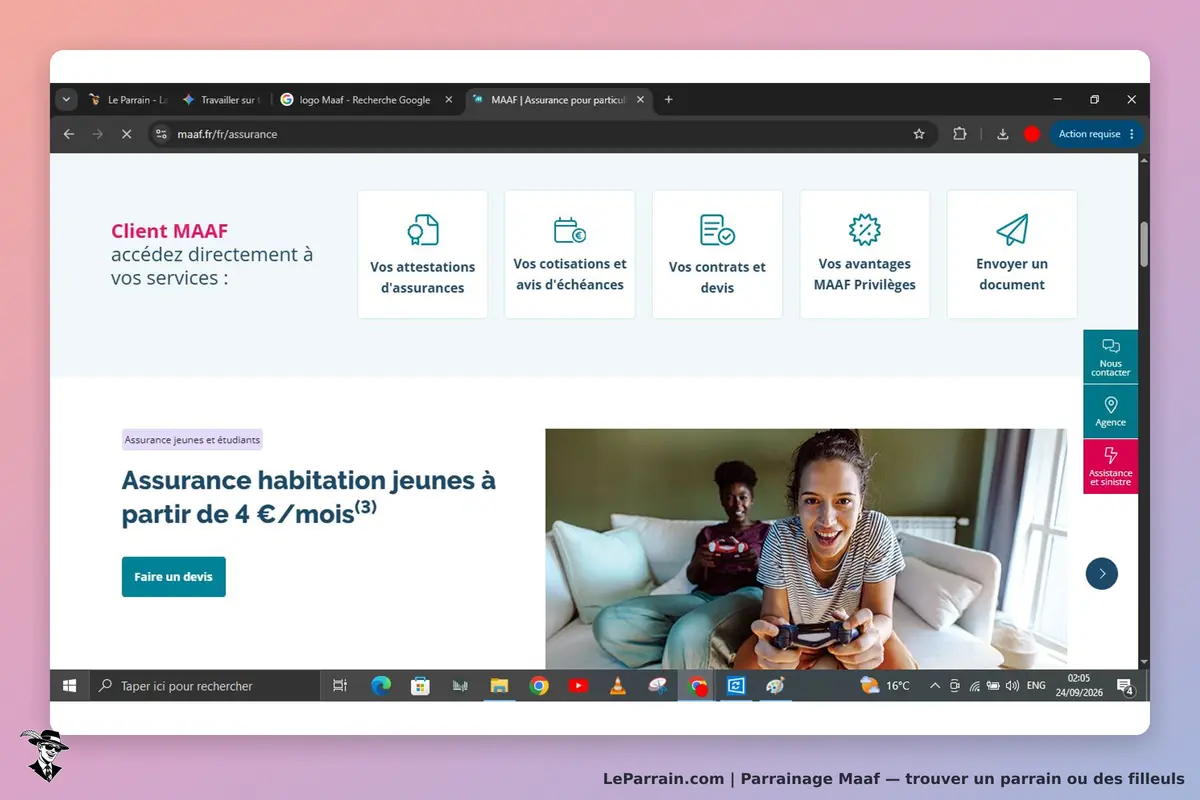View site information icon in address bar
Screen dimensions: 1200x800
[x=161, y=134]
